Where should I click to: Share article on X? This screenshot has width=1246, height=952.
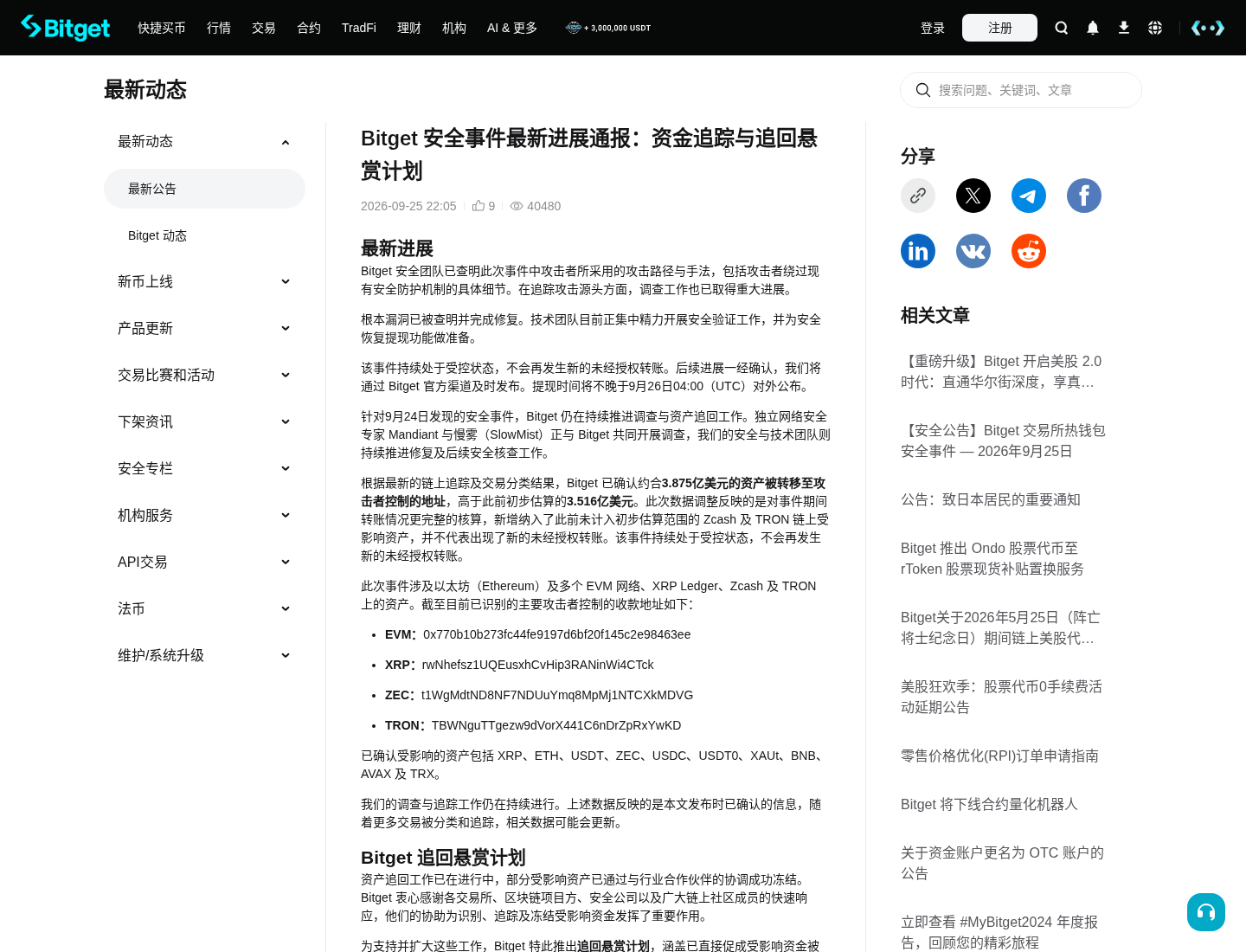click(973, 196)
